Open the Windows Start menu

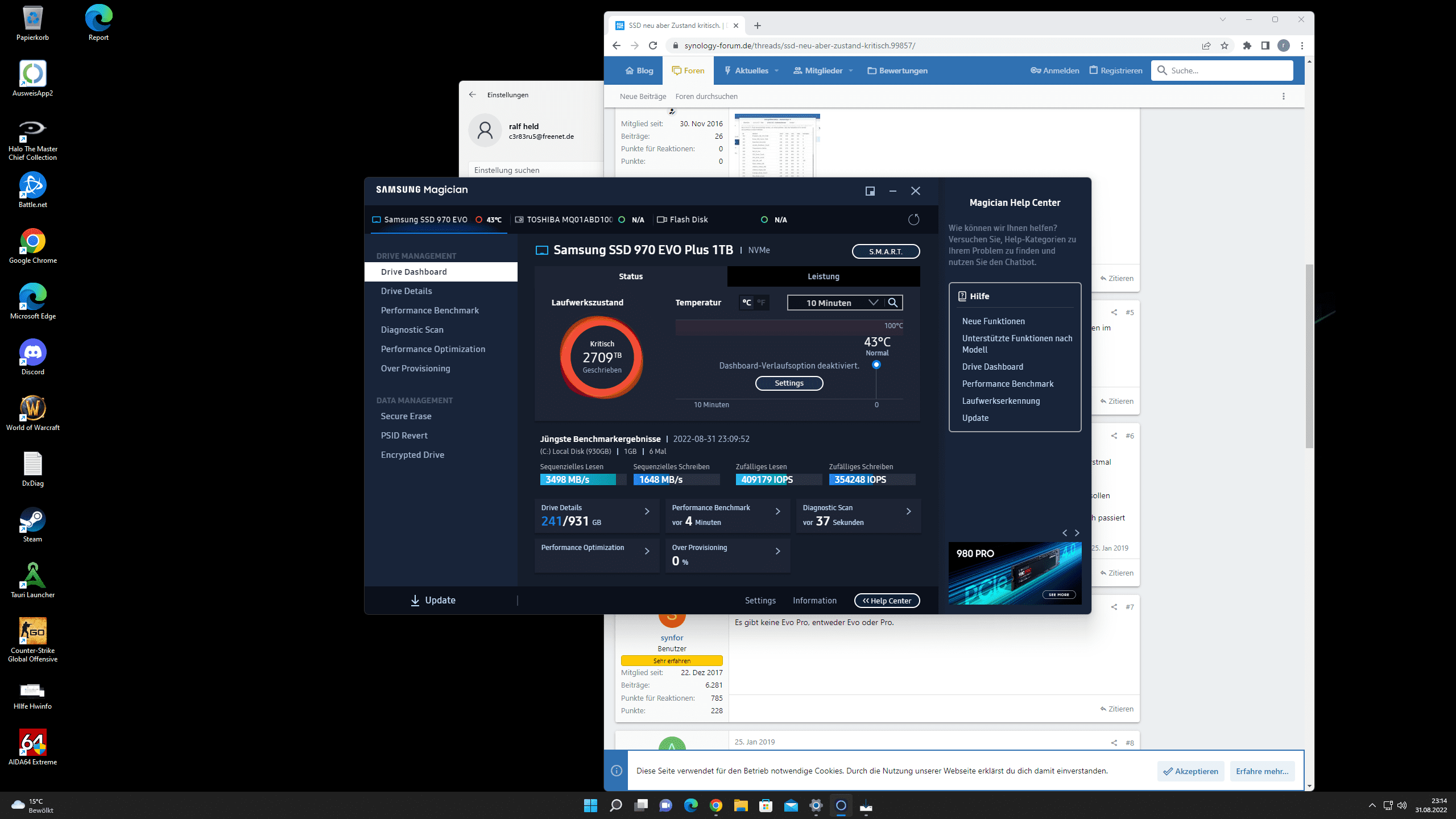pos(590,805)
